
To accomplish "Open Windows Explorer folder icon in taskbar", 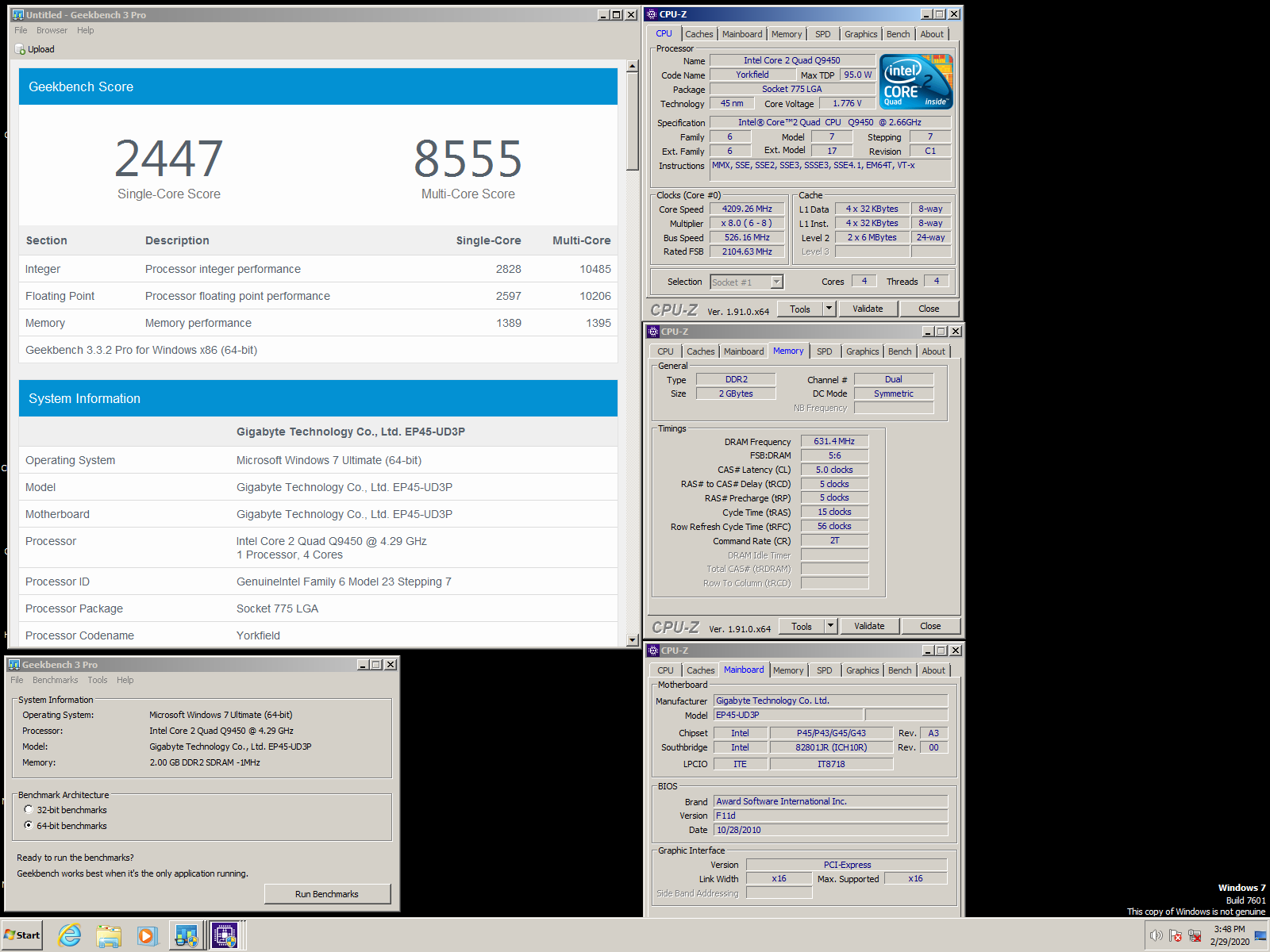I will pos(109,936).
